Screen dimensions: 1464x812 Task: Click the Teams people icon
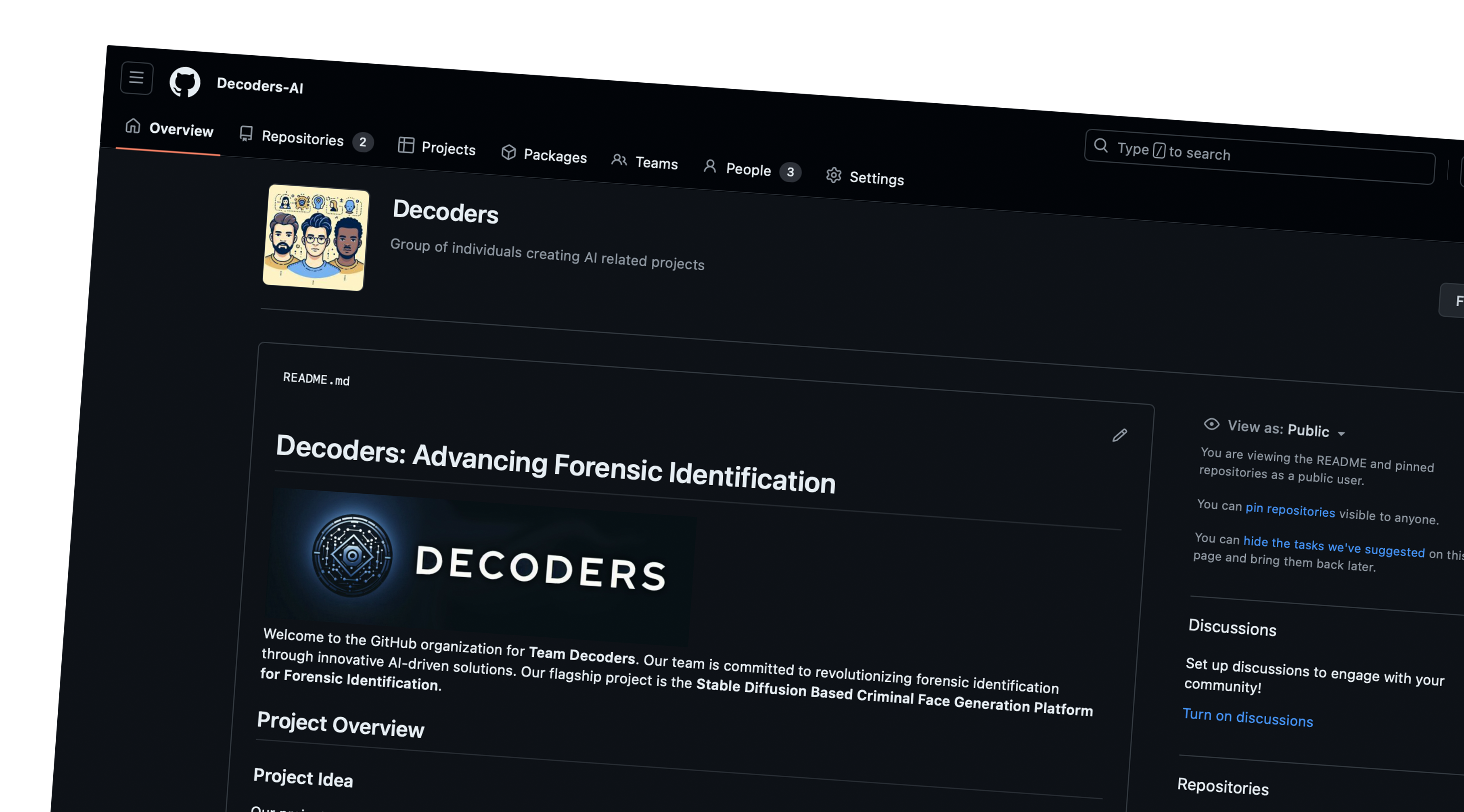(619, 160)
